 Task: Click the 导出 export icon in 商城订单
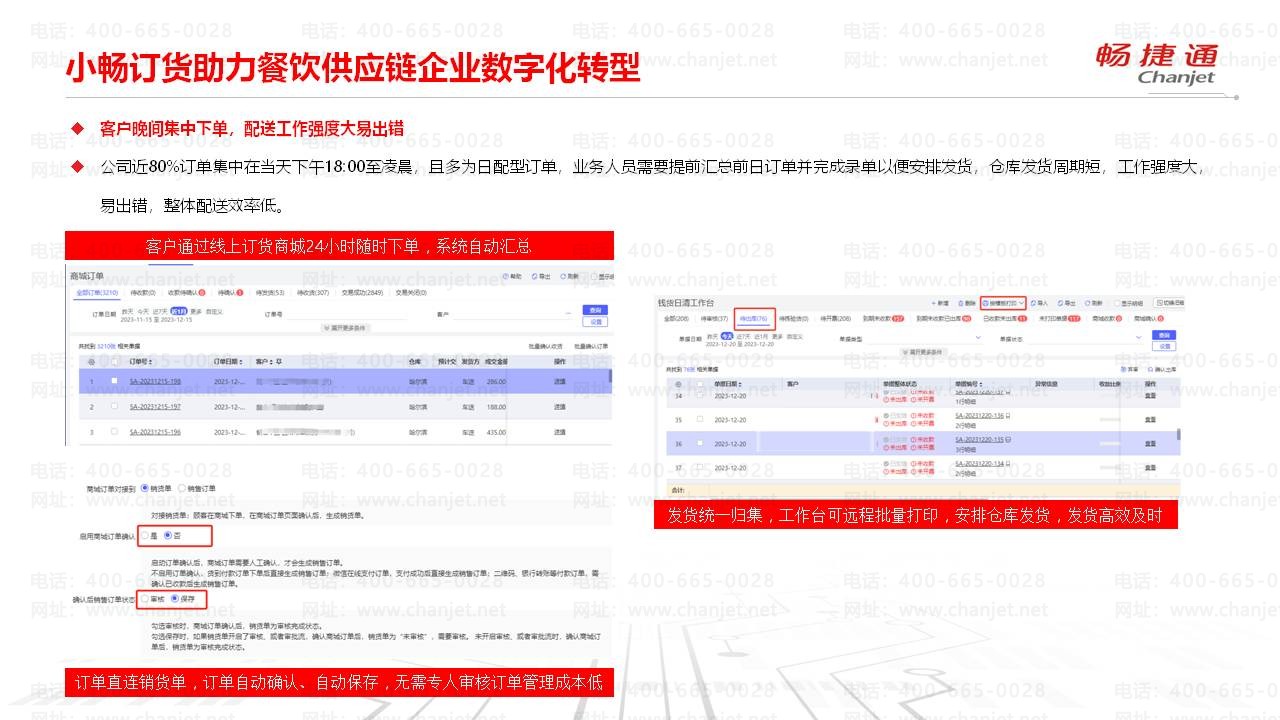pyautogui.click(x=534, y=276)
